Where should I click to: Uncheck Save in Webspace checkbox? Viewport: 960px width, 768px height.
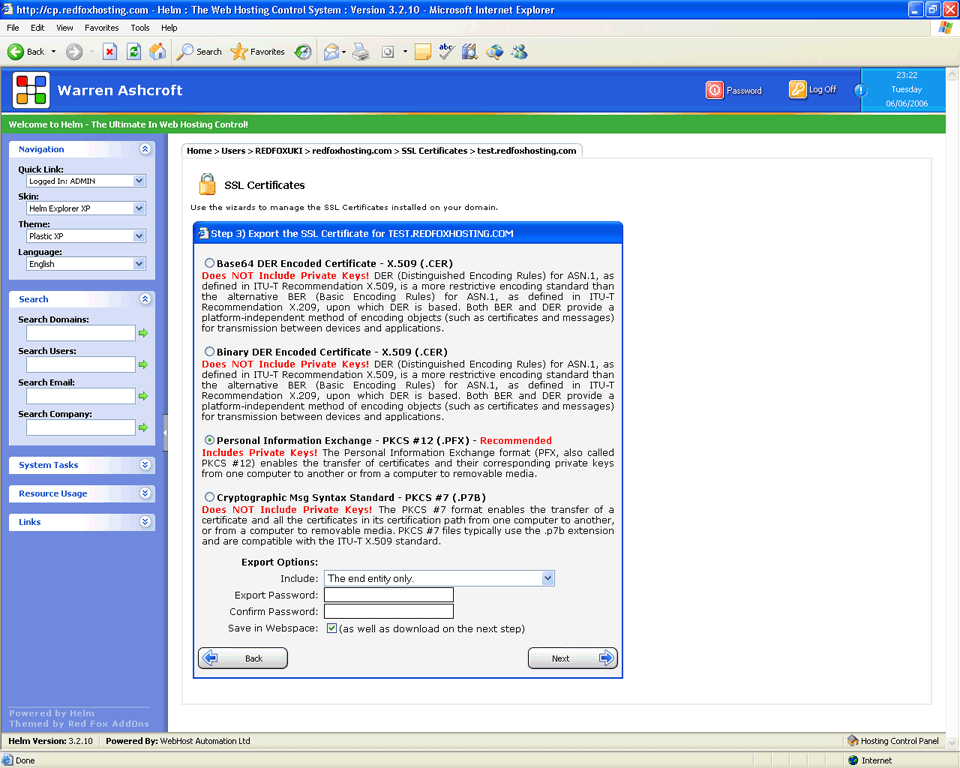coord(332,628)
